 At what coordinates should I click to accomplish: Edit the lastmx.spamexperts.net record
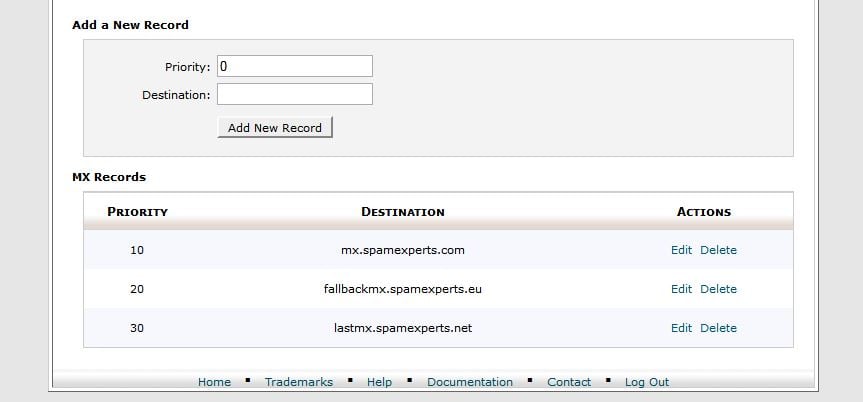(681, 328)
